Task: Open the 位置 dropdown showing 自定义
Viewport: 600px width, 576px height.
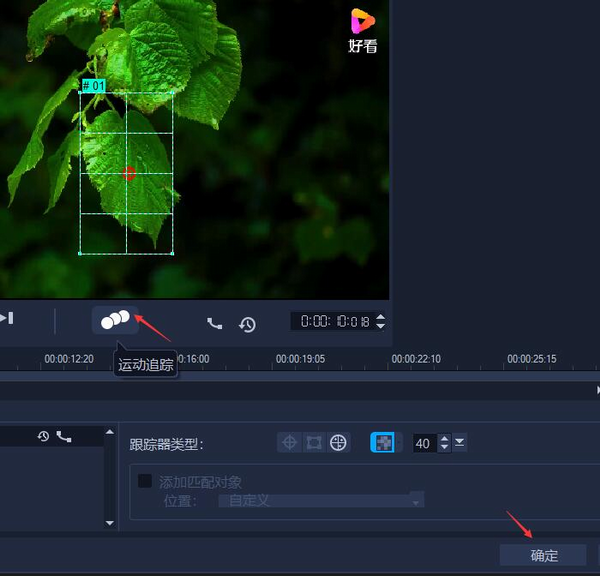Action: pos(320,500)
